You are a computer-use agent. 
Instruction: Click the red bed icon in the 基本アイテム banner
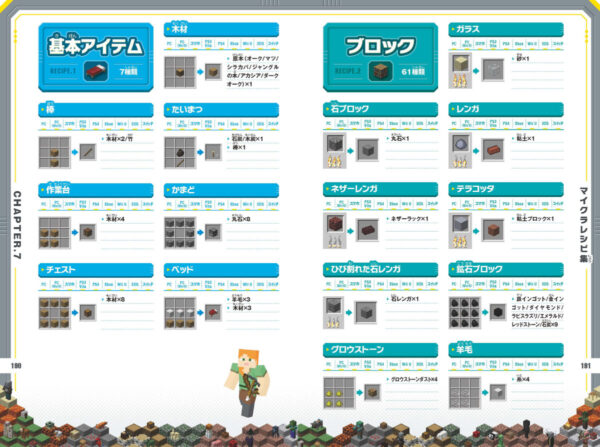coord(96,71)
